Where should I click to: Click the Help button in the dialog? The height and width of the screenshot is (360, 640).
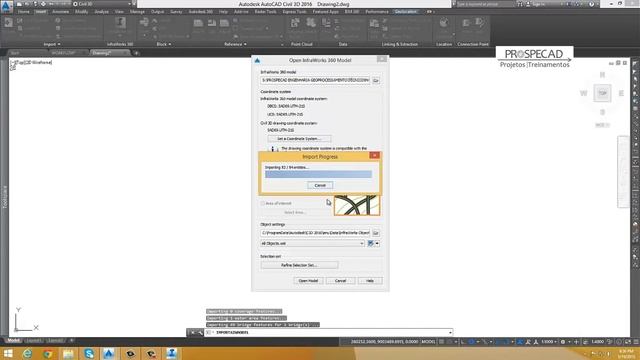[370, 281]
